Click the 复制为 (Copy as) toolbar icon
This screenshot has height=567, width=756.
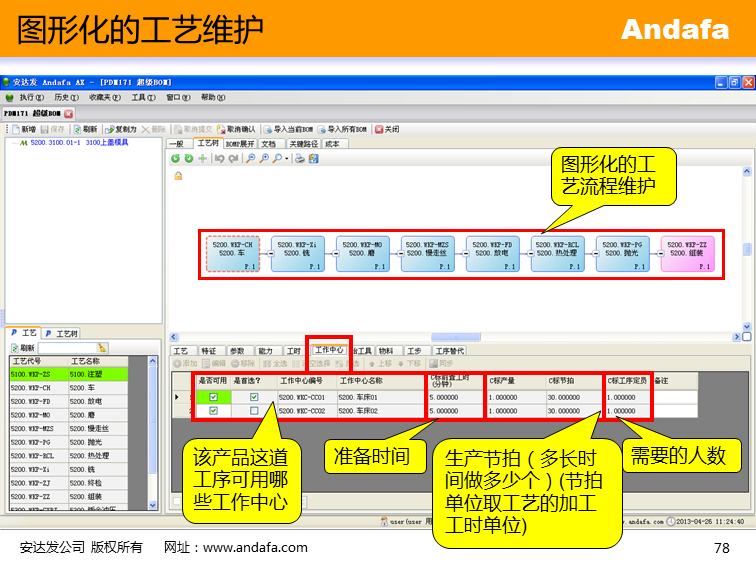121,129
